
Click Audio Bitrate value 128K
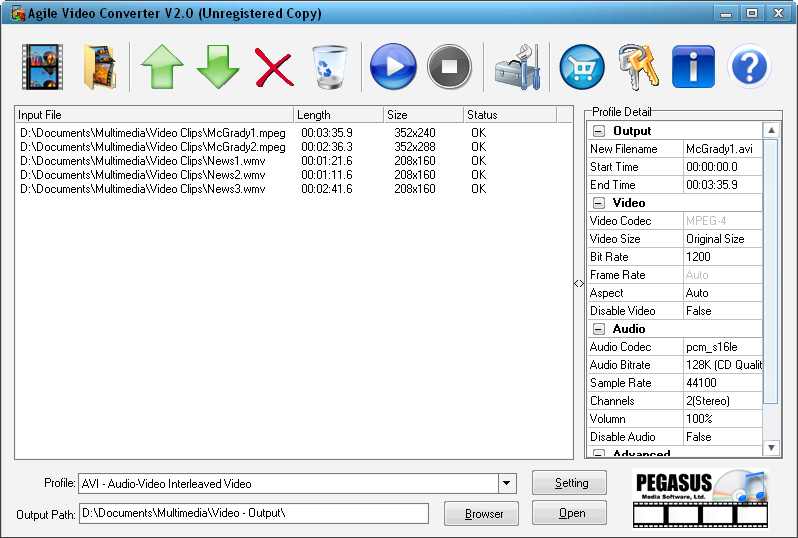tap(723, 365)
